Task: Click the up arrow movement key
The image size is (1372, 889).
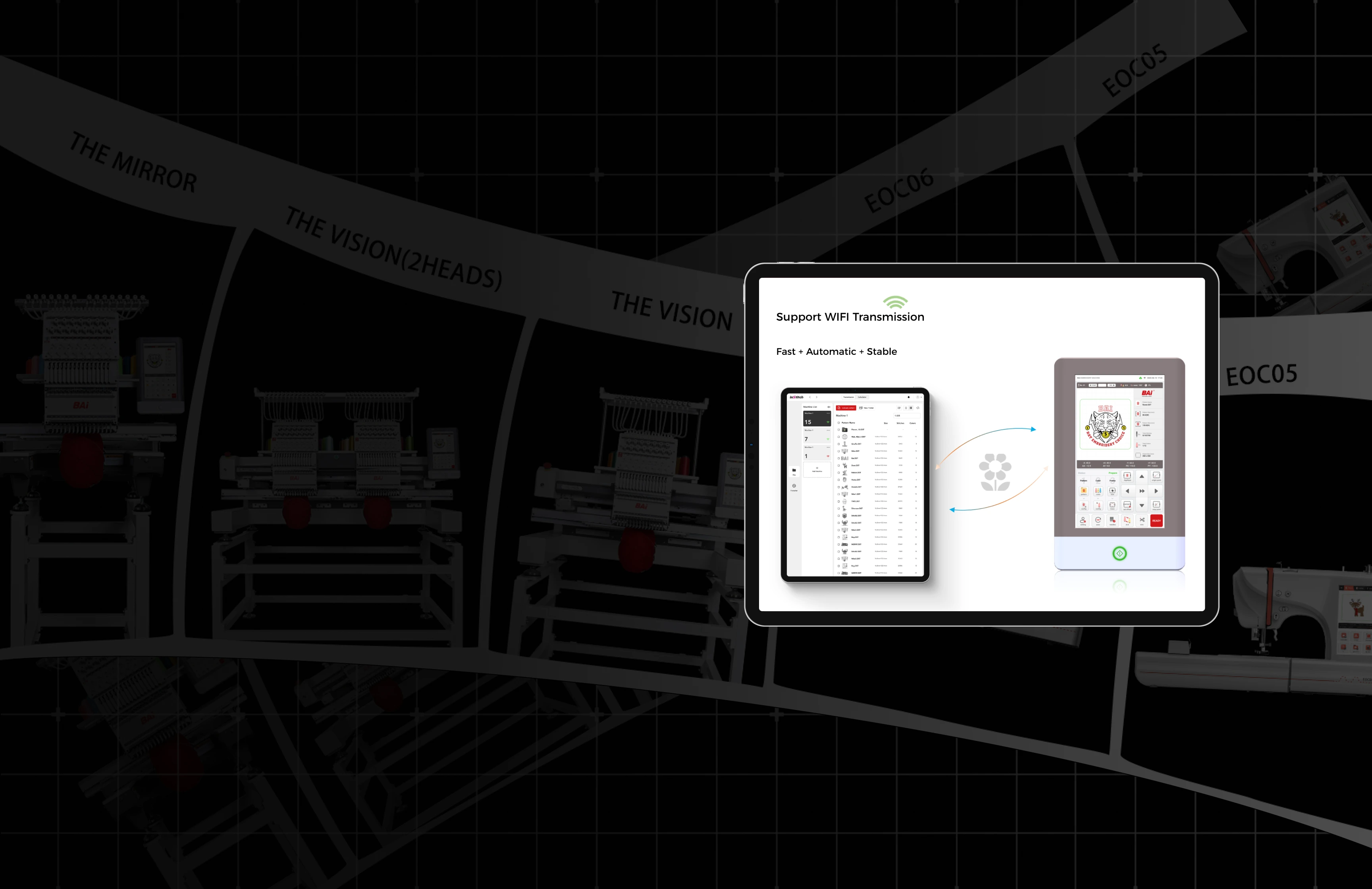Action: (1142, 477)
